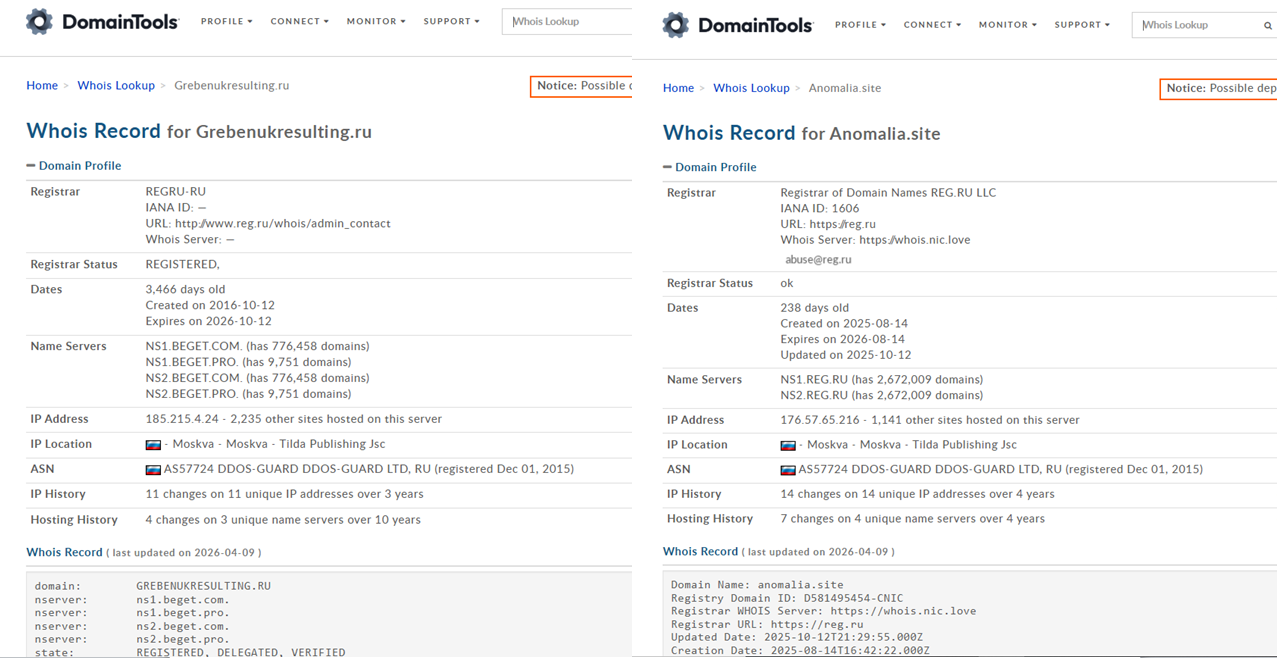1277x658 pixels.
Task: Collapse Domain Profile section for Grebenukresulting.ru
Action: click(74, 166)
